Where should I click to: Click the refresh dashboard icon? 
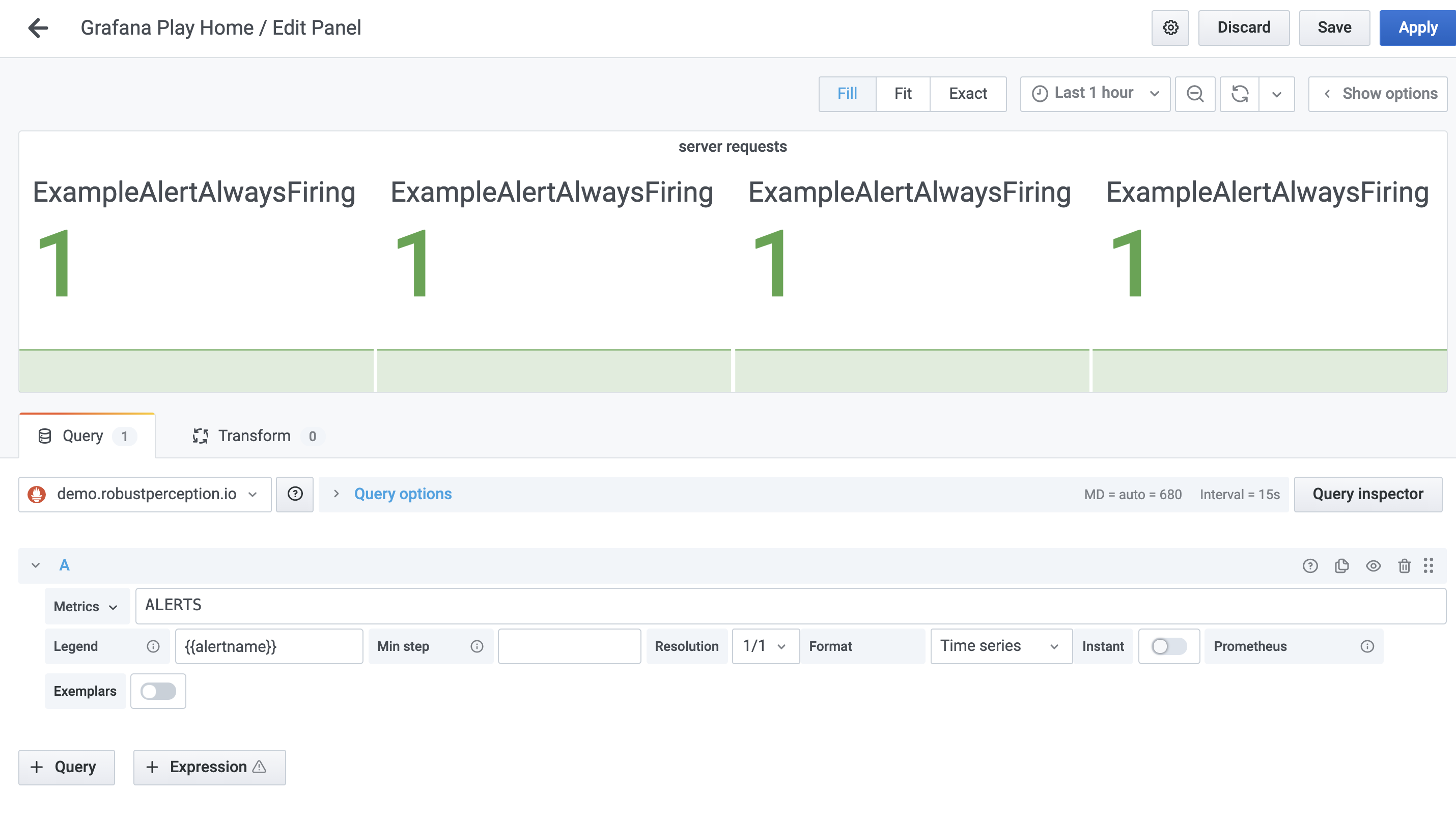click(1240, 94)
